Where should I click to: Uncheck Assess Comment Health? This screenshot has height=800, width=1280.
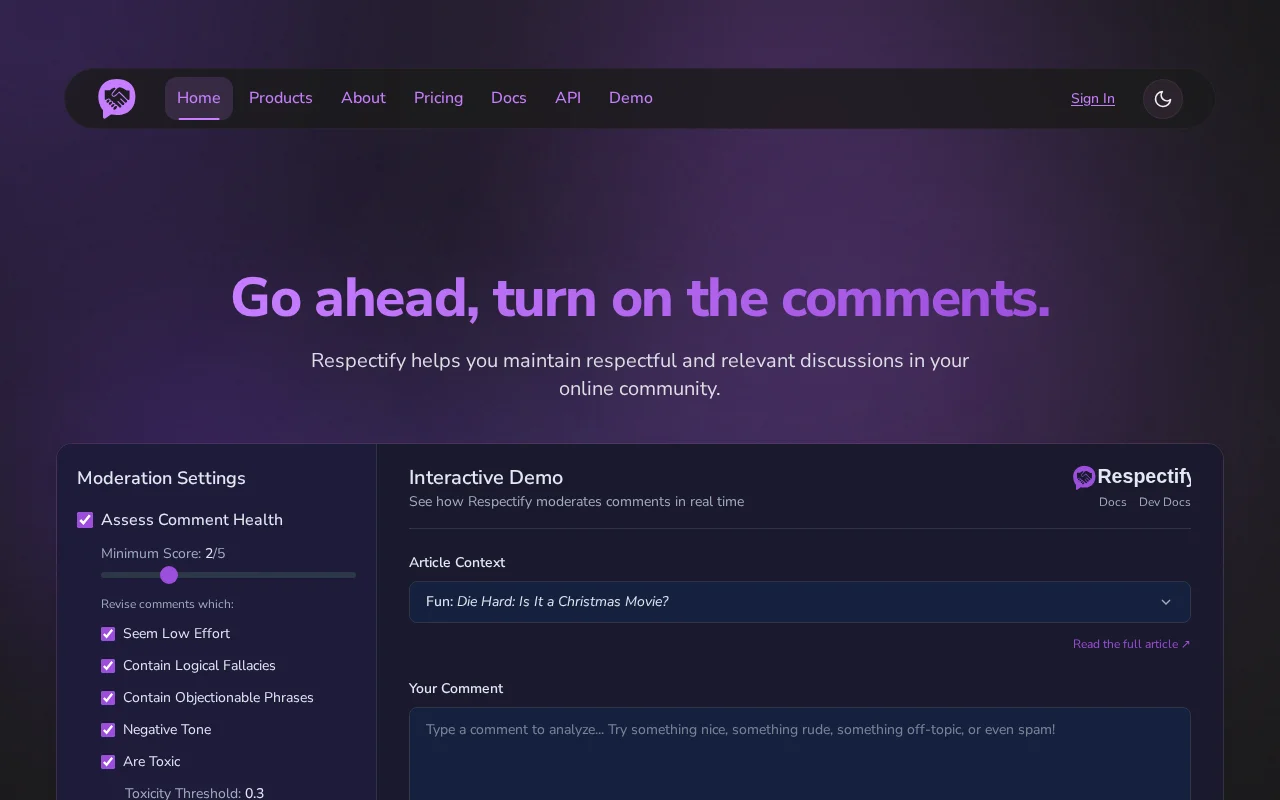click(85, 520)
